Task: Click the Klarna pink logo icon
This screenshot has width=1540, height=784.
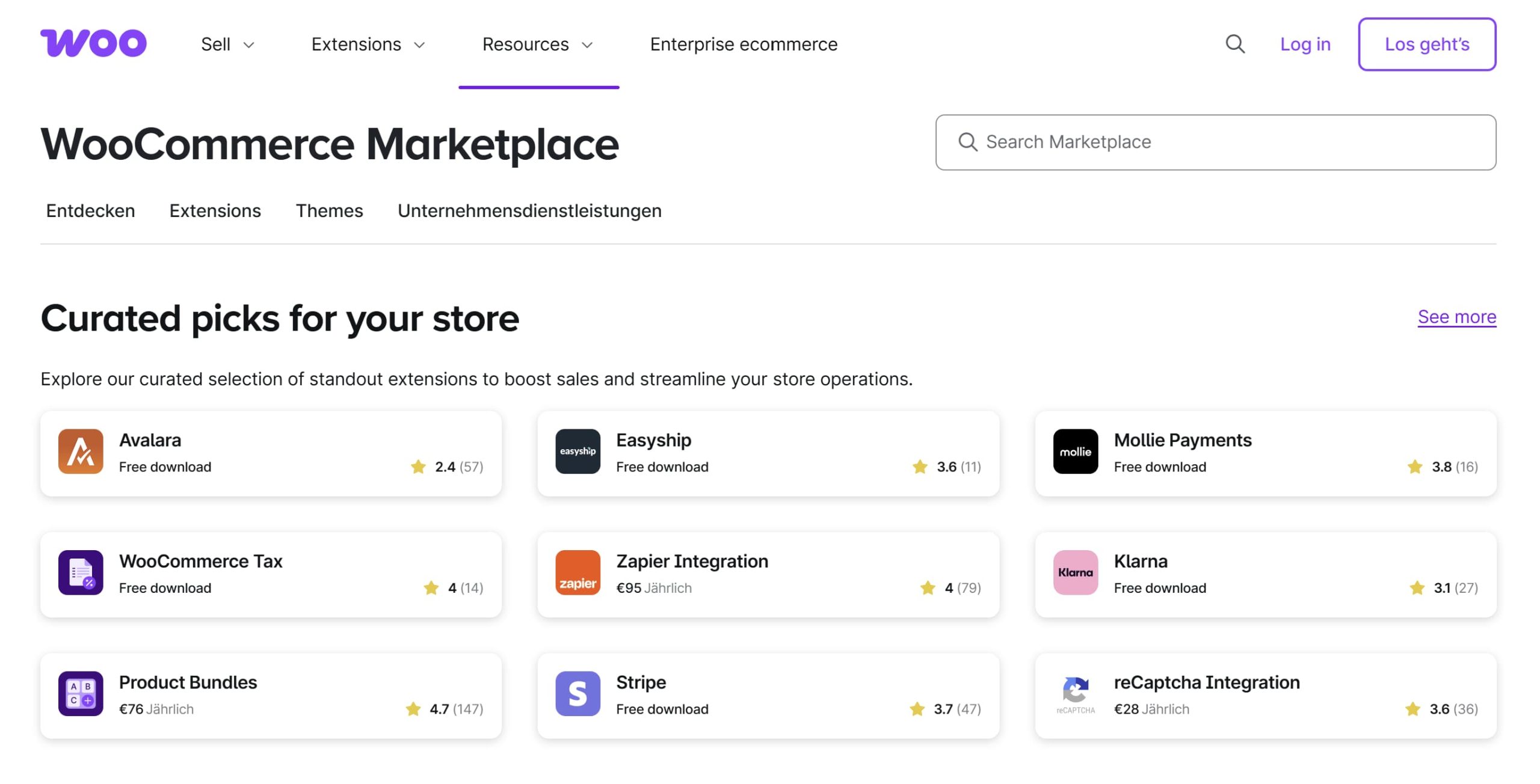Action: 1076,572
